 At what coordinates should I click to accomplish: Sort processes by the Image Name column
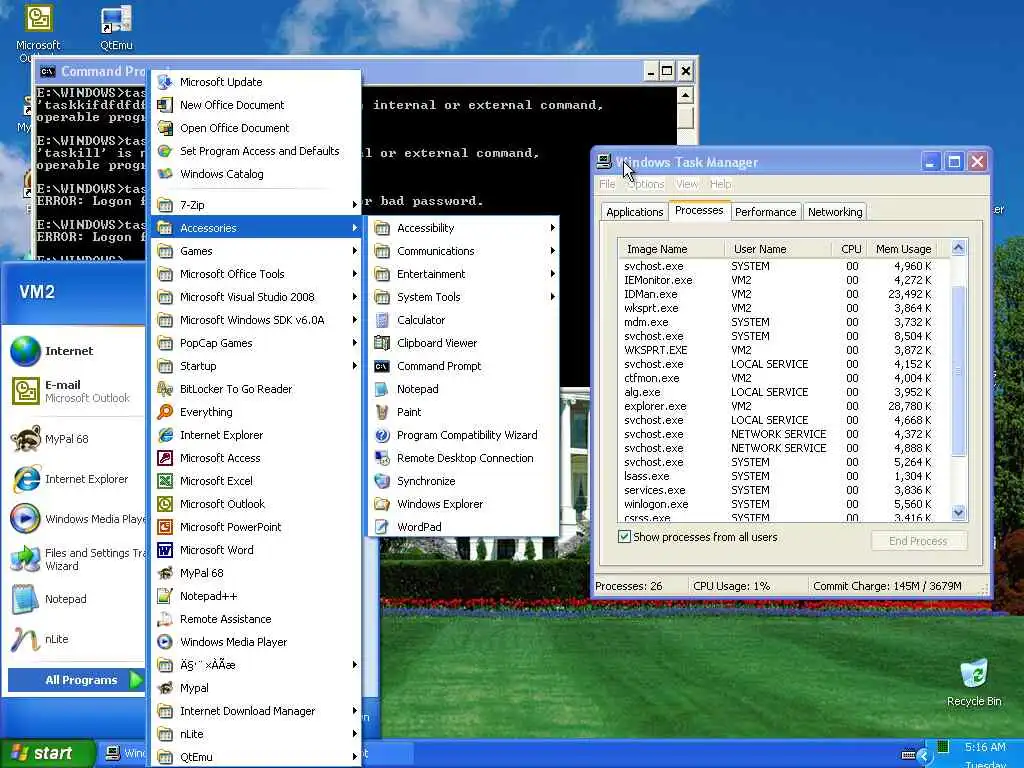click(671, 249)
